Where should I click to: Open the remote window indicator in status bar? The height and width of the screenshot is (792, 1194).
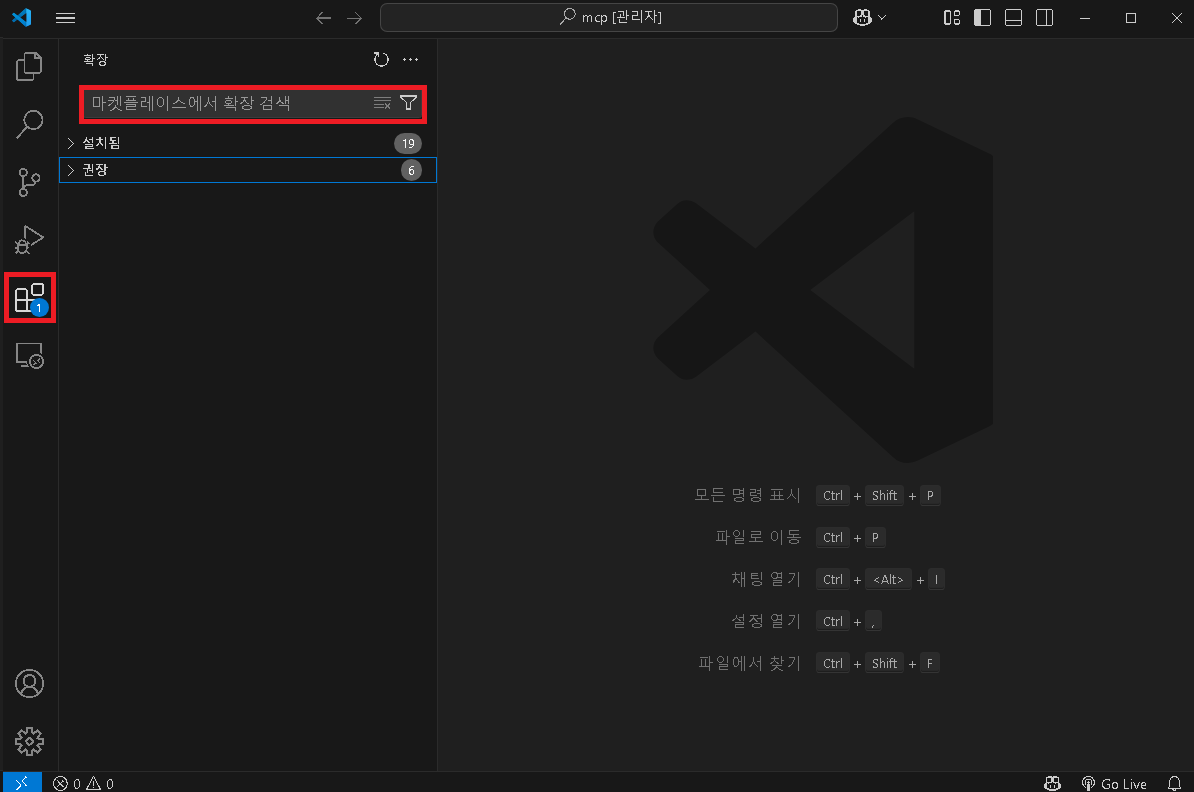click(x=22, y=783)
